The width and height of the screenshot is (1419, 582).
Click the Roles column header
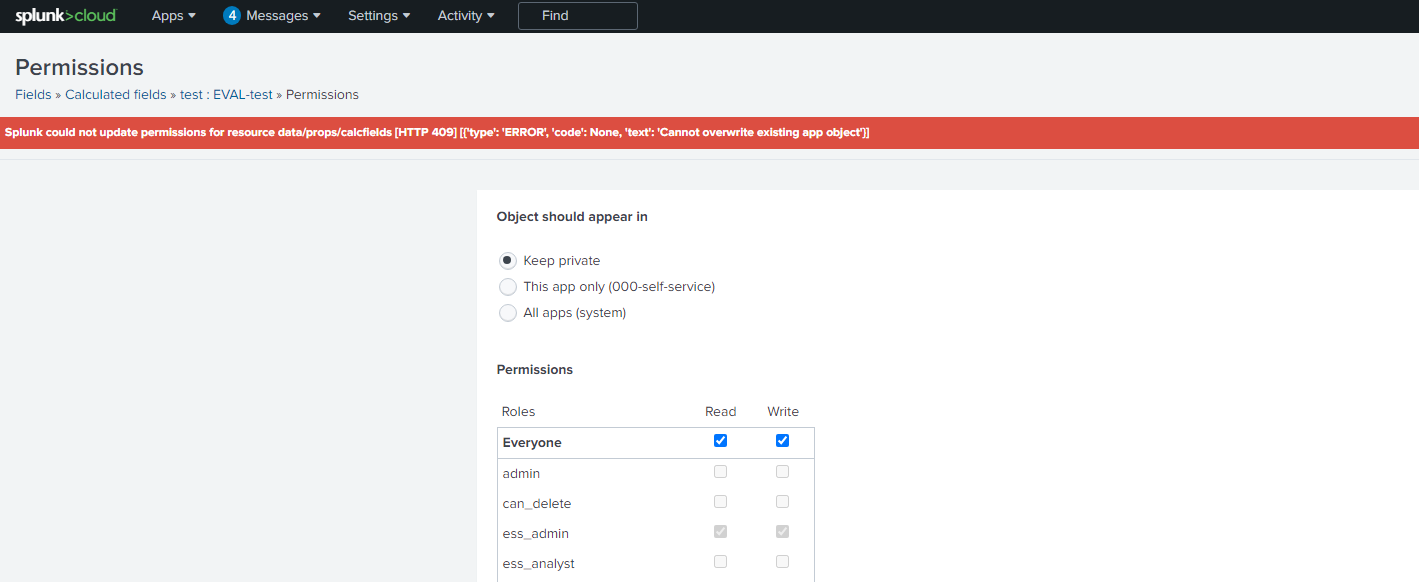coord(519,412)
